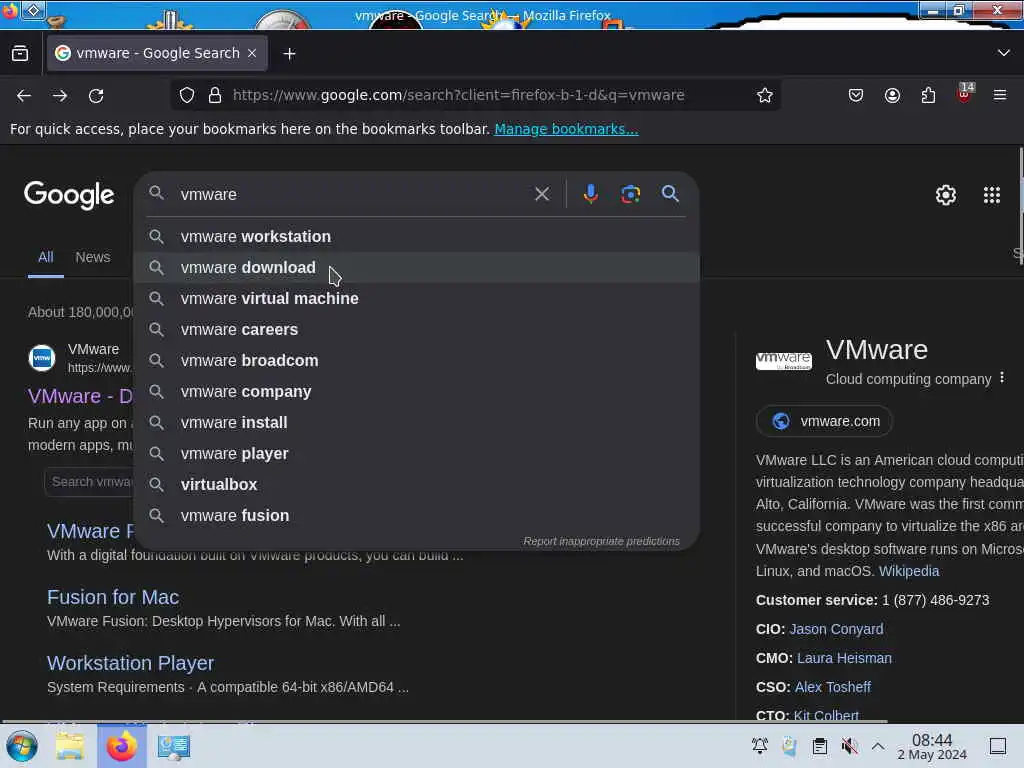The width and height of the screenshot is (1024, 768).
Task: Reload the current page
Action: click(x=96, y=95)
